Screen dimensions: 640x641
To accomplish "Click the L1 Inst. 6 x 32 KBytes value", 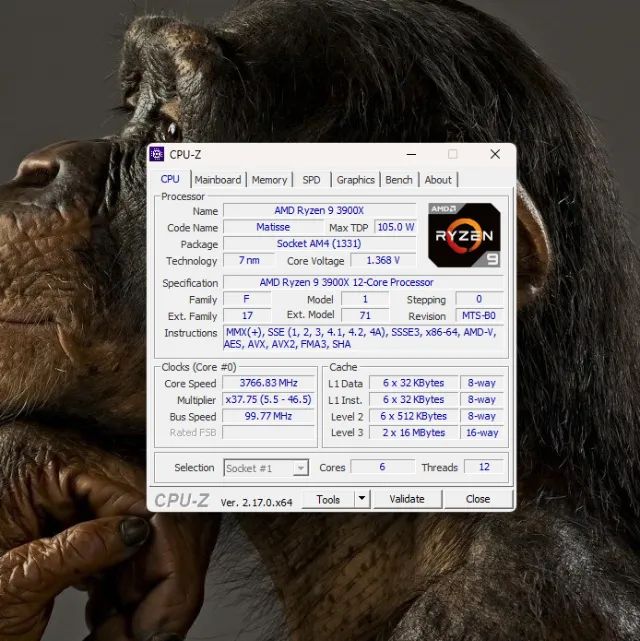I will [414, 399].
